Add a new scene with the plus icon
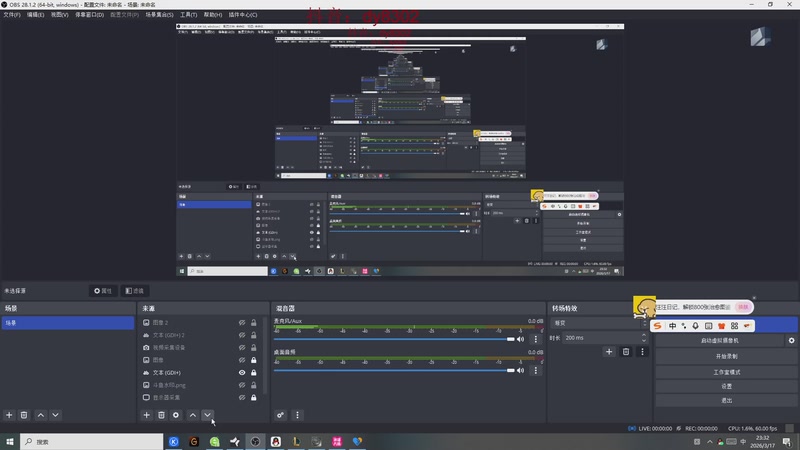 (9, 415)
